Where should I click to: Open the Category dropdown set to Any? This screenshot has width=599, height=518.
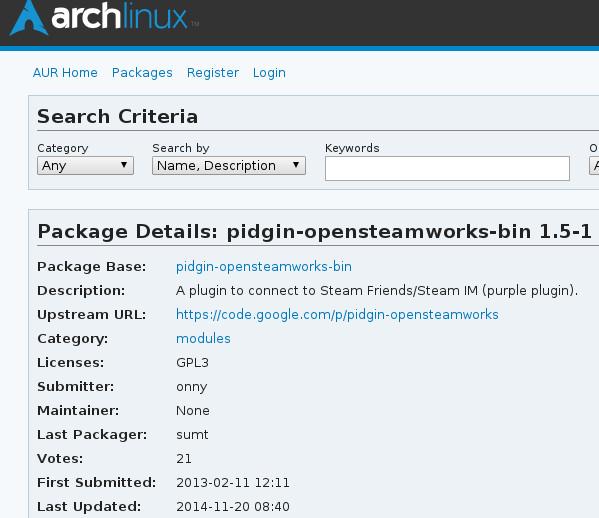tap(85, 165)
